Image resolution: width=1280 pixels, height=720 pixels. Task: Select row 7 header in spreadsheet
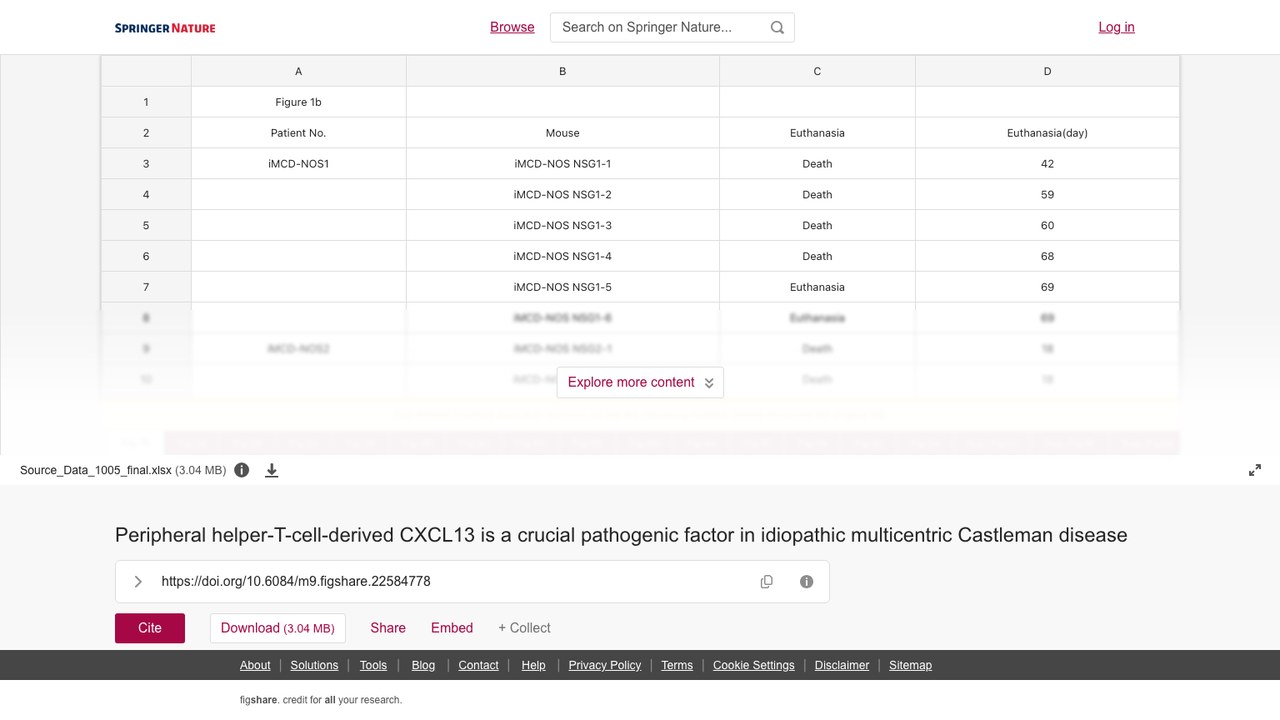point(146,287)
